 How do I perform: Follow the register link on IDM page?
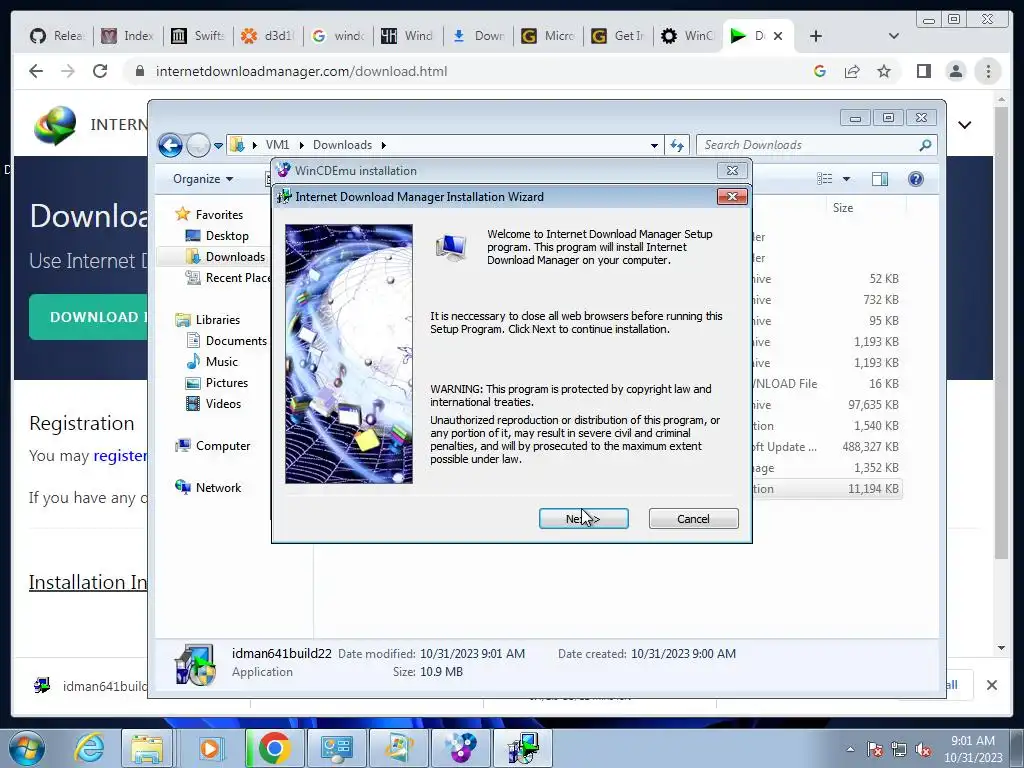tap(120, 455)
